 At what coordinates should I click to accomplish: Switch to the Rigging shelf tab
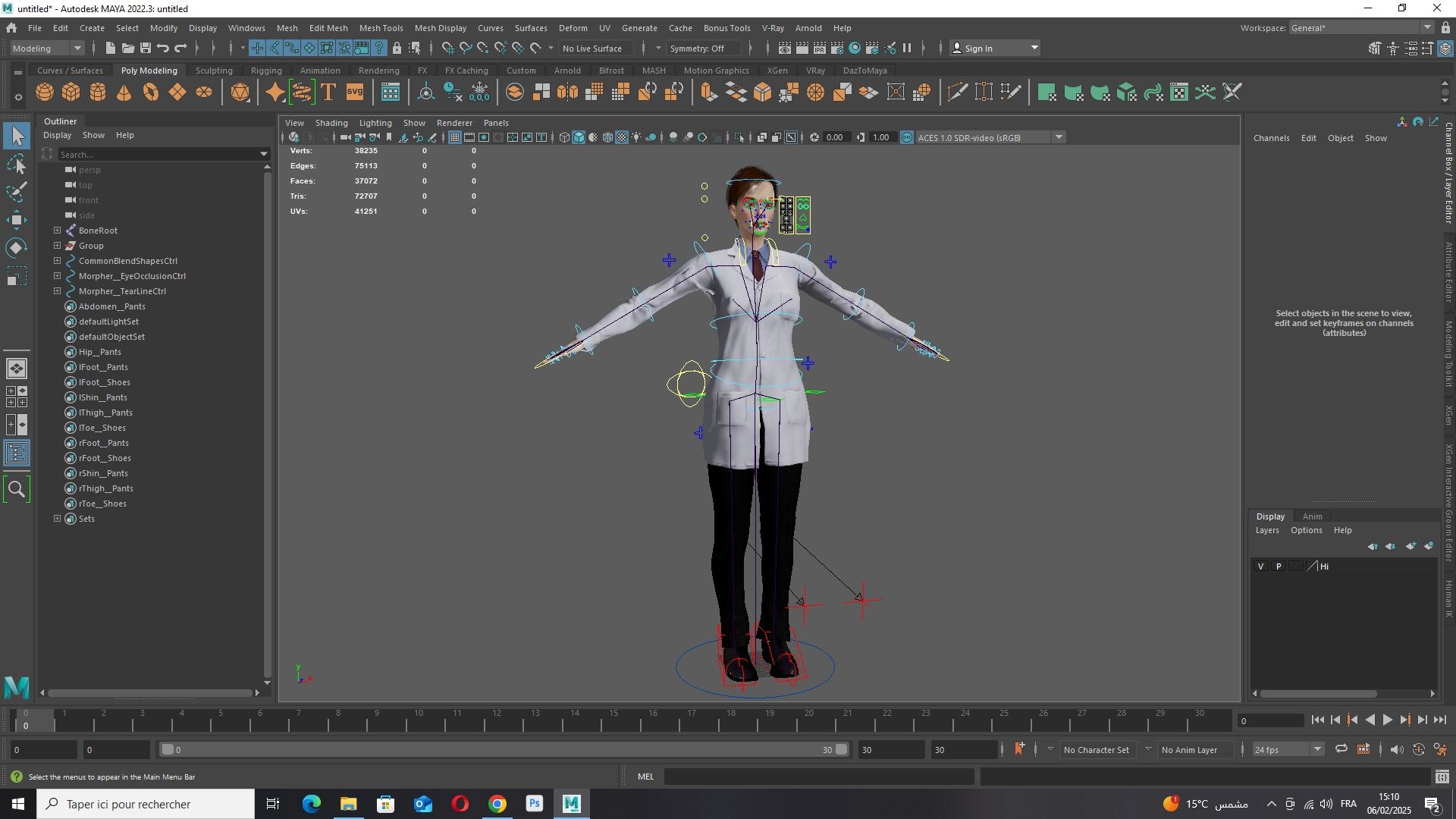(266, 71)
